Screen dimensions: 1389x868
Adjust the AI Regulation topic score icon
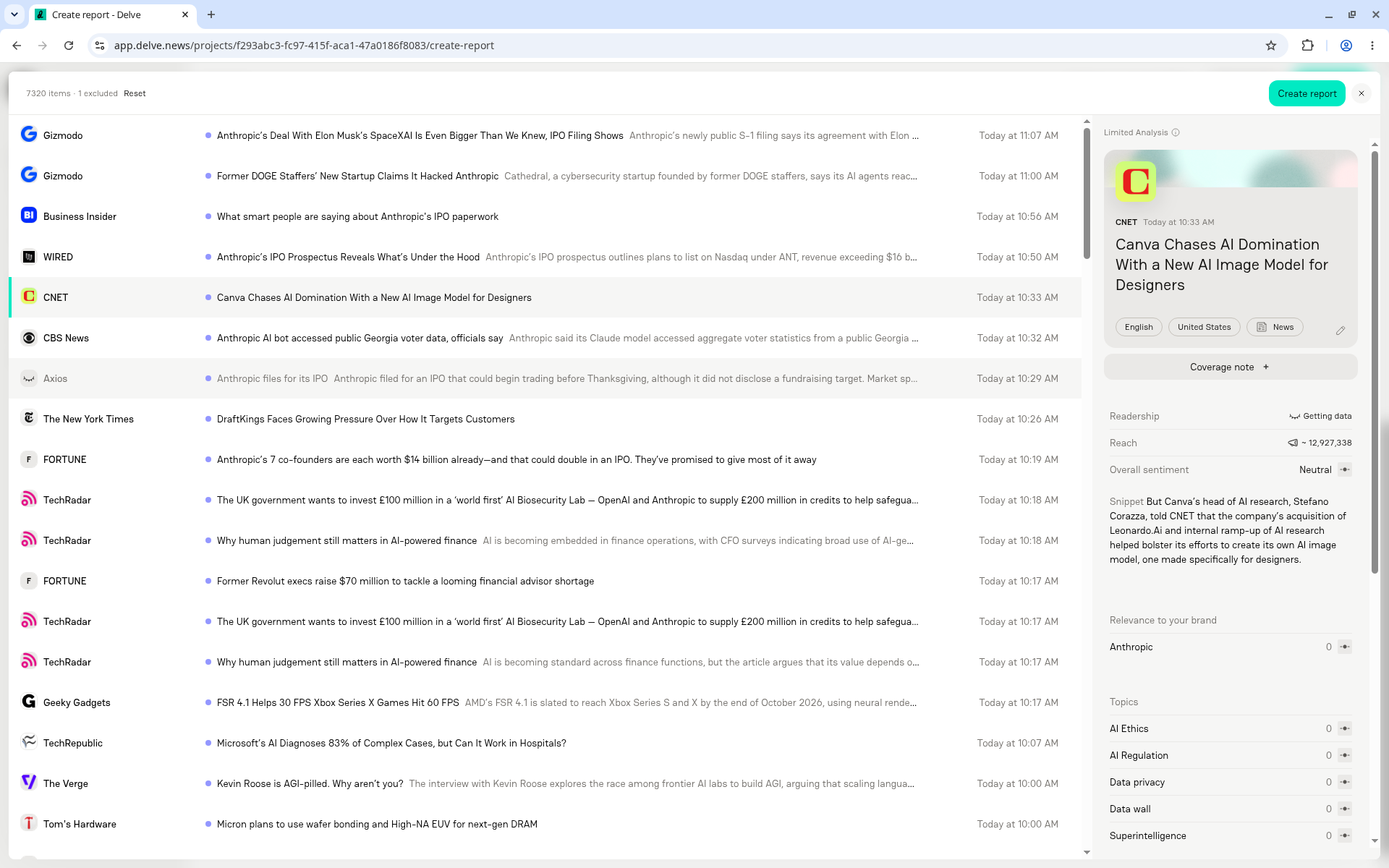[x=1345, y=755]
